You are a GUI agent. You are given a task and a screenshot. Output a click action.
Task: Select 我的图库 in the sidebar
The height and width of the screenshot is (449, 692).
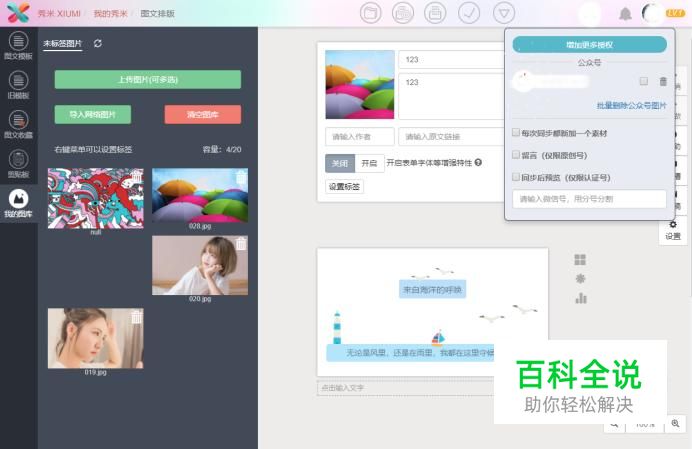(x=18, y=204)
